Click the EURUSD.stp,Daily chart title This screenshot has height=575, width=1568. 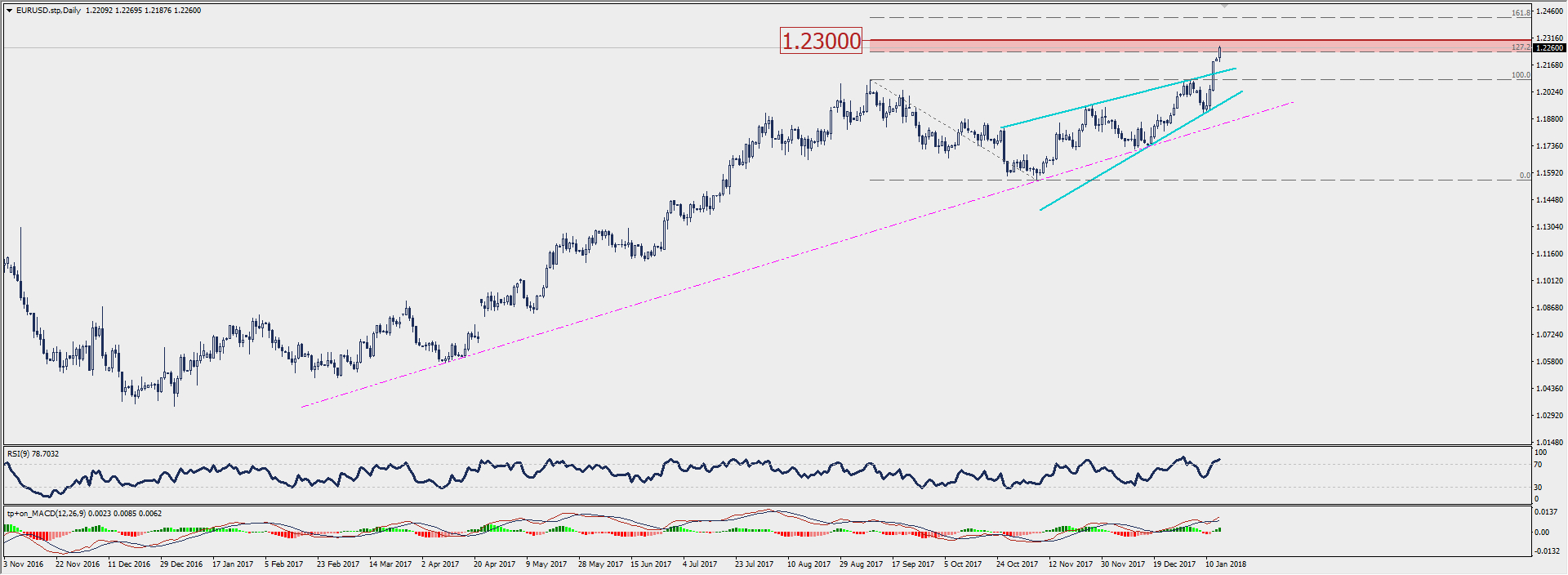(48, 11)
